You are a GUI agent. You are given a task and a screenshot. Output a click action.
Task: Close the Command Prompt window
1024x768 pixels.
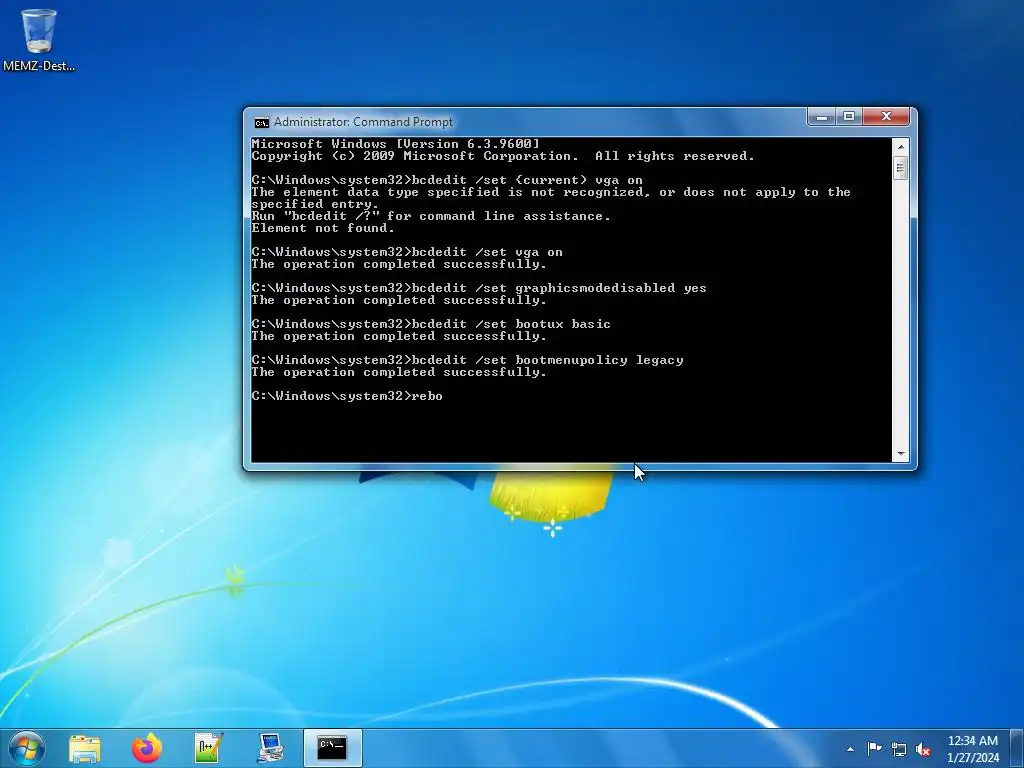tap(886, 116)
